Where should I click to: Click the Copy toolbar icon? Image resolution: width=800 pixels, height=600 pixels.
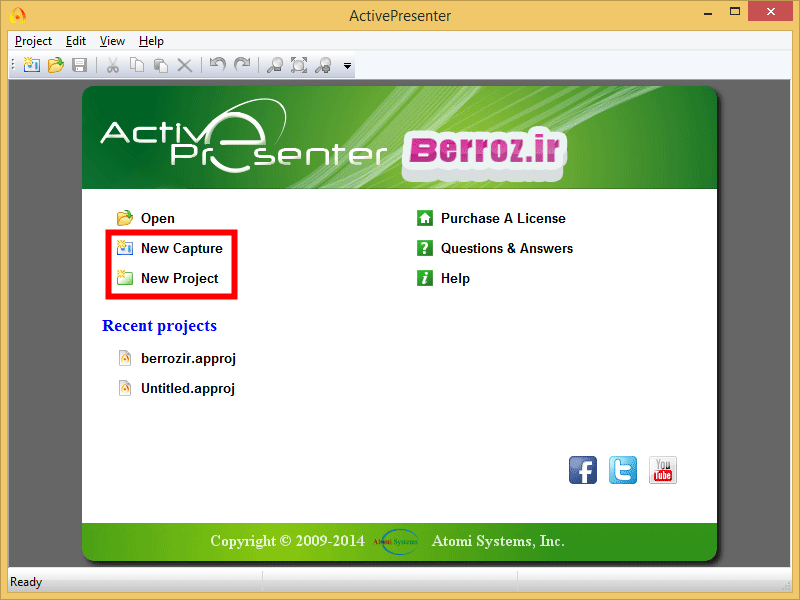click(137, 65)
